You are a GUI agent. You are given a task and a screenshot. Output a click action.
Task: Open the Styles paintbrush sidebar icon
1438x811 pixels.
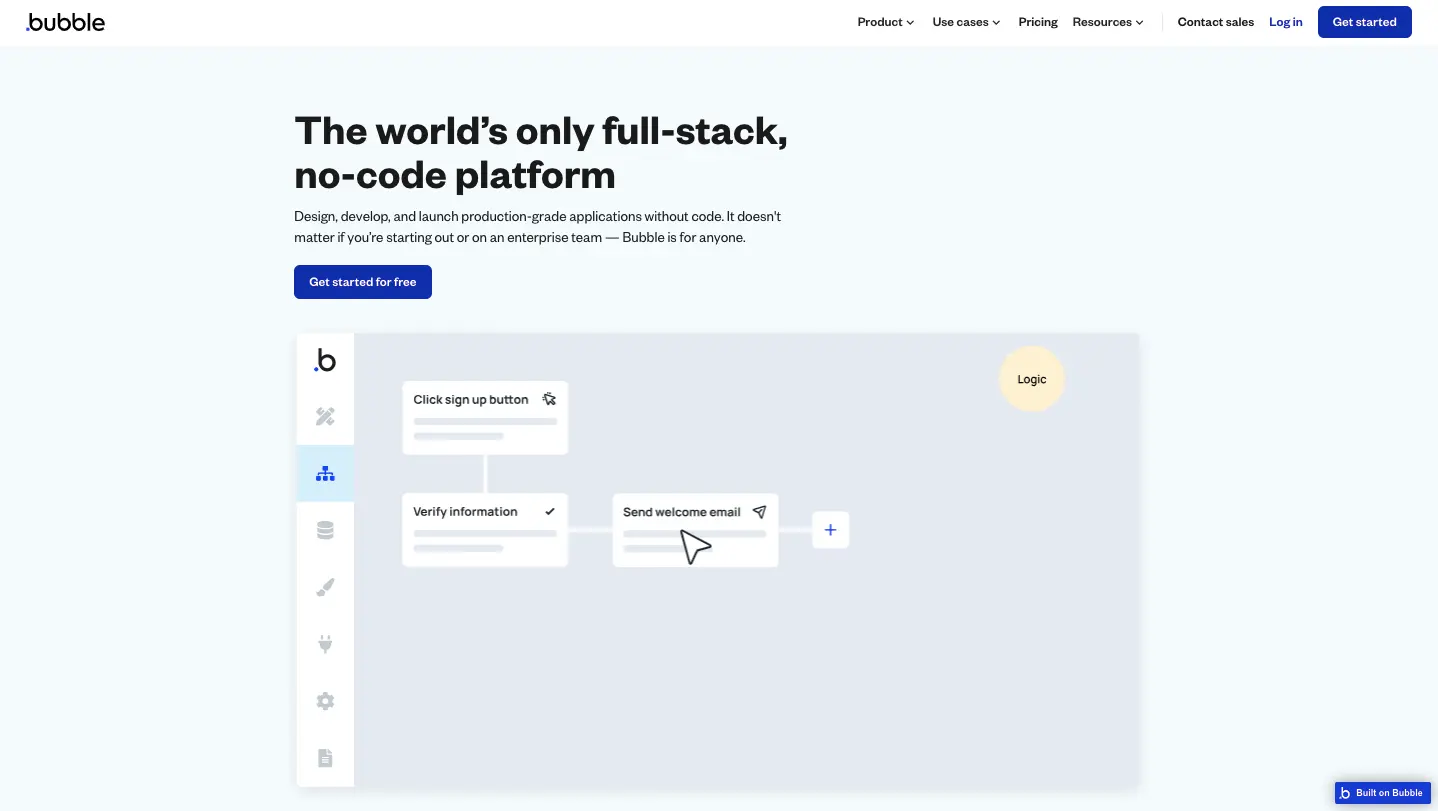pyautogui.click(x=325, y=587)
